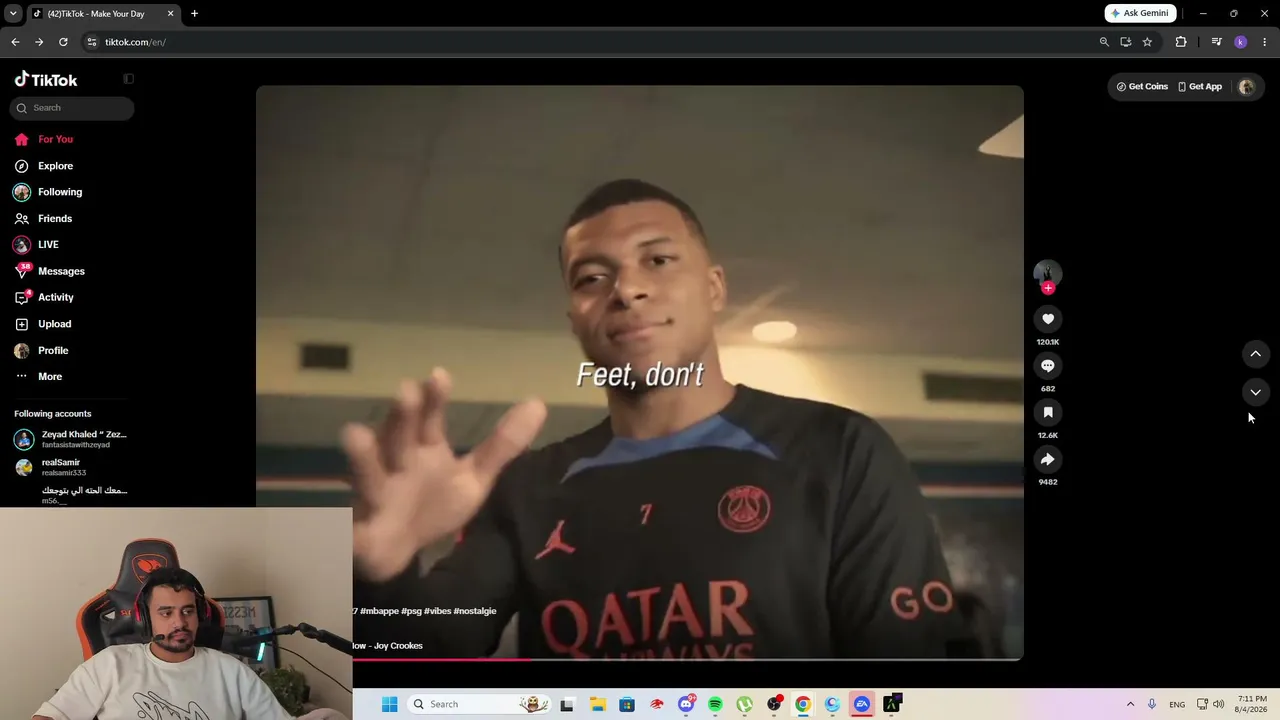Pause the playing Mbappe video
1280x720 pixels.
pos(640,372)
